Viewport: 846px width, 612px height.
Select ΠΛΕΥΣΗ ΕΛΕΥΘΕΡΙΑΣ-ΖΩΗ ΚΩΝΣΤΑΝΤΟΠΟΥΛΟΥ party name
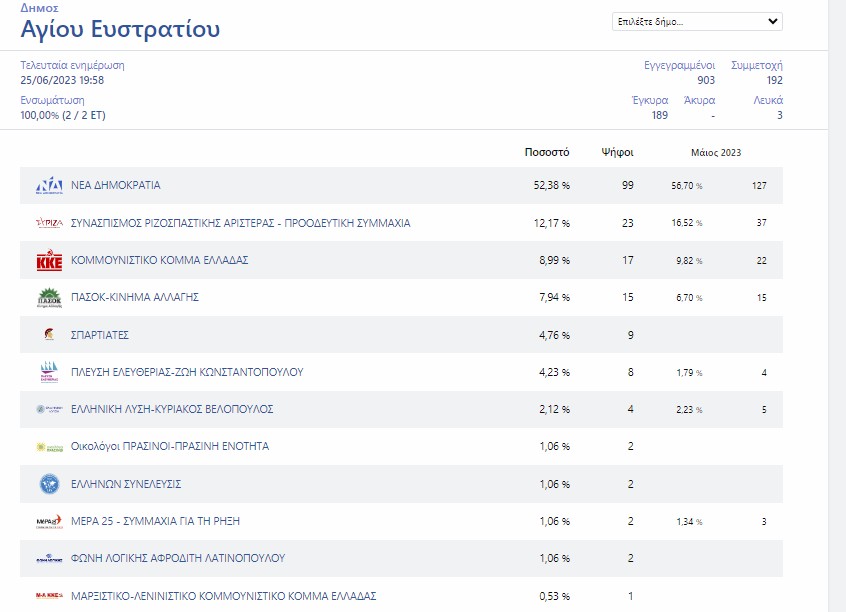(187, 372)
